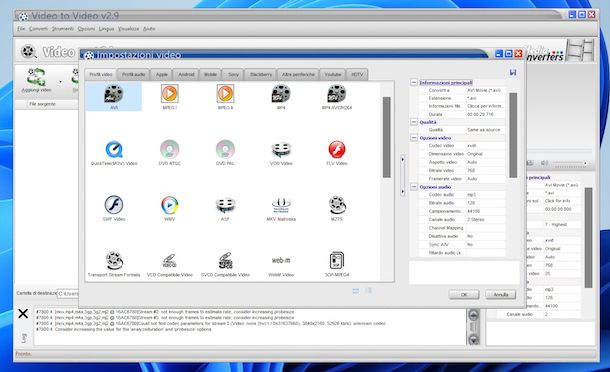Choose VCD Compatible Video icon
This screenshot has height=372, width=610.
tap(170, 261)
